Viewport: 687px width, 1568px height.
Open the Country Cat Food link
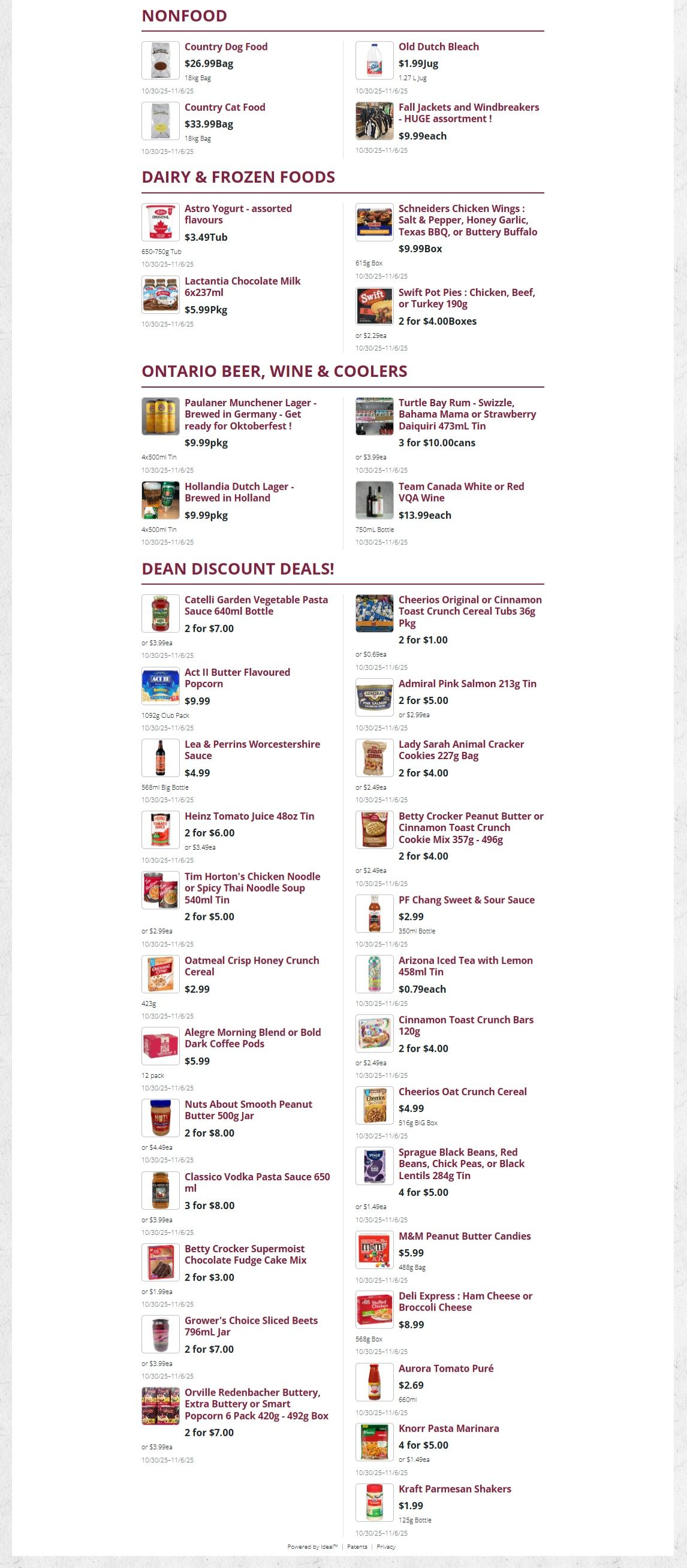click(x=225, y=107)
